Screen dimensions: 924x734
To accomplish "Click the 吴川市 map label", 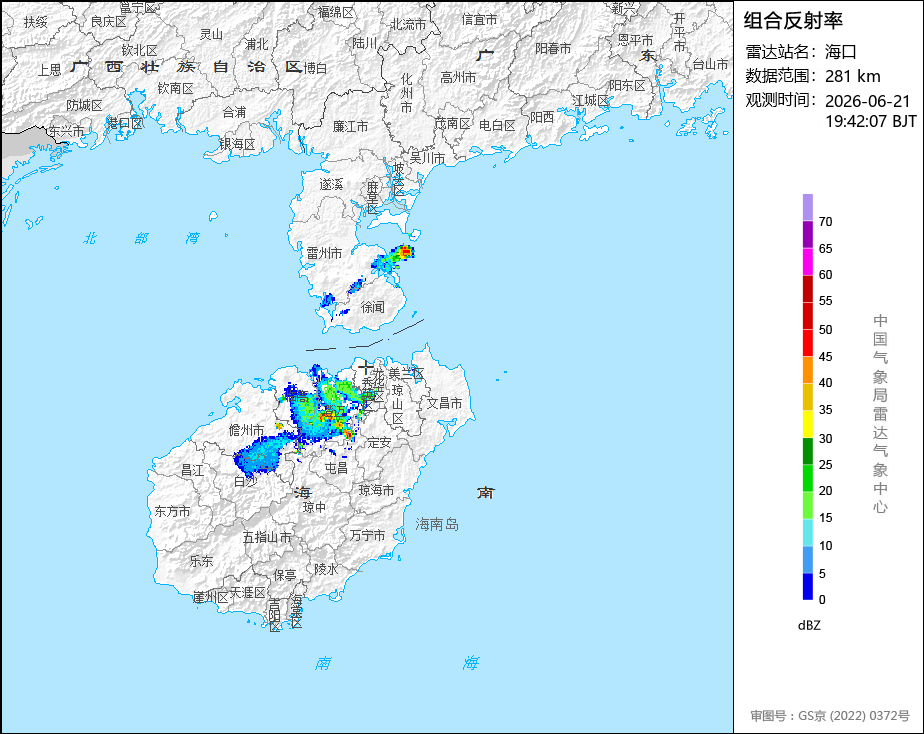I will coord(427,158).
